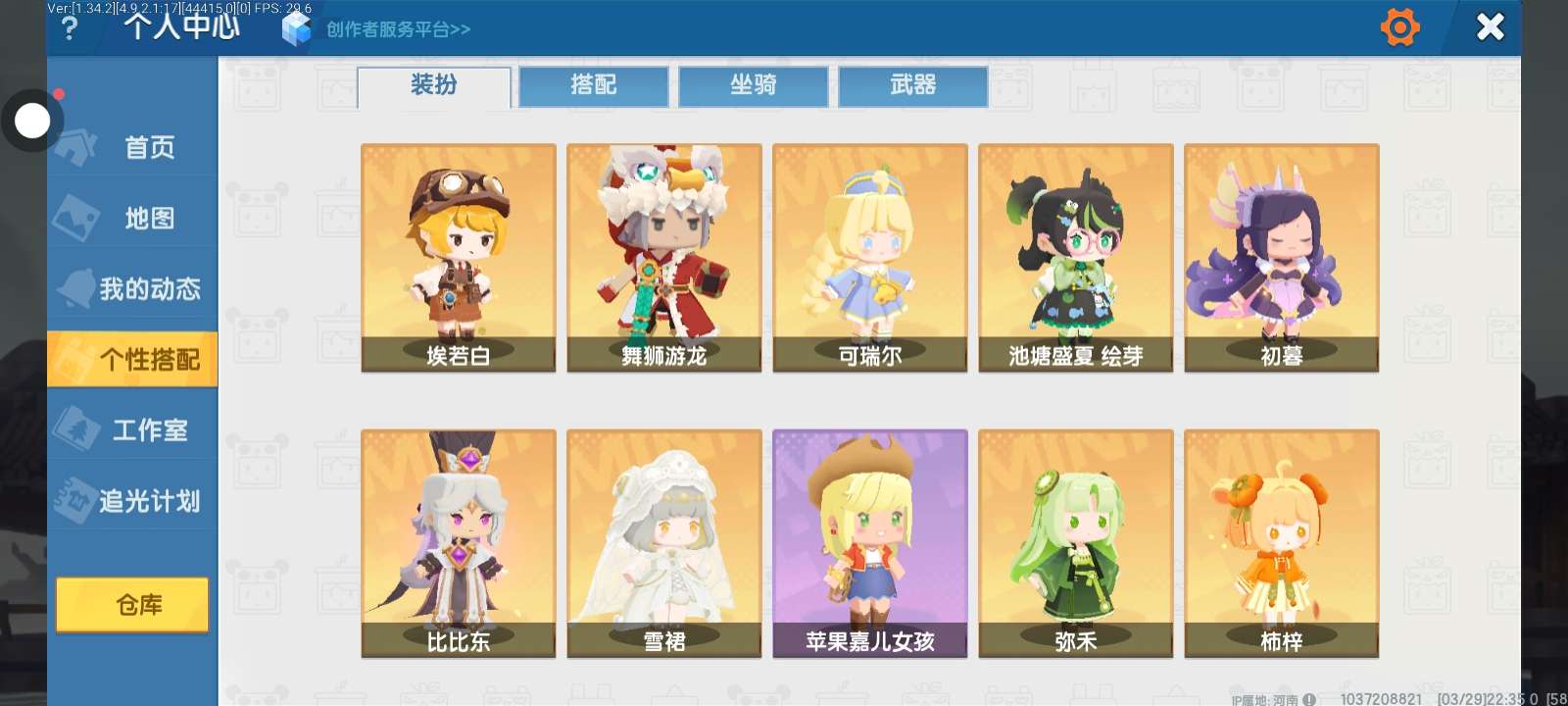This screenshot has height=706, width=1568.
Task: Open settings with the orange gear icon
Action: coord(1399,26)
